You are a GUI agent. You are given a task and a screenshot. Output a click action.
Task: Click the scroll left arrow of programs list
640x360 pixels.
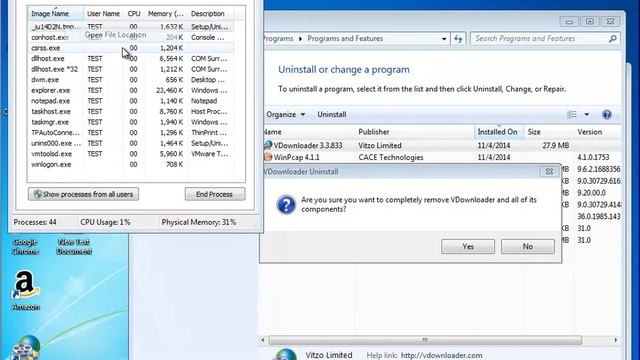point(262,340)
